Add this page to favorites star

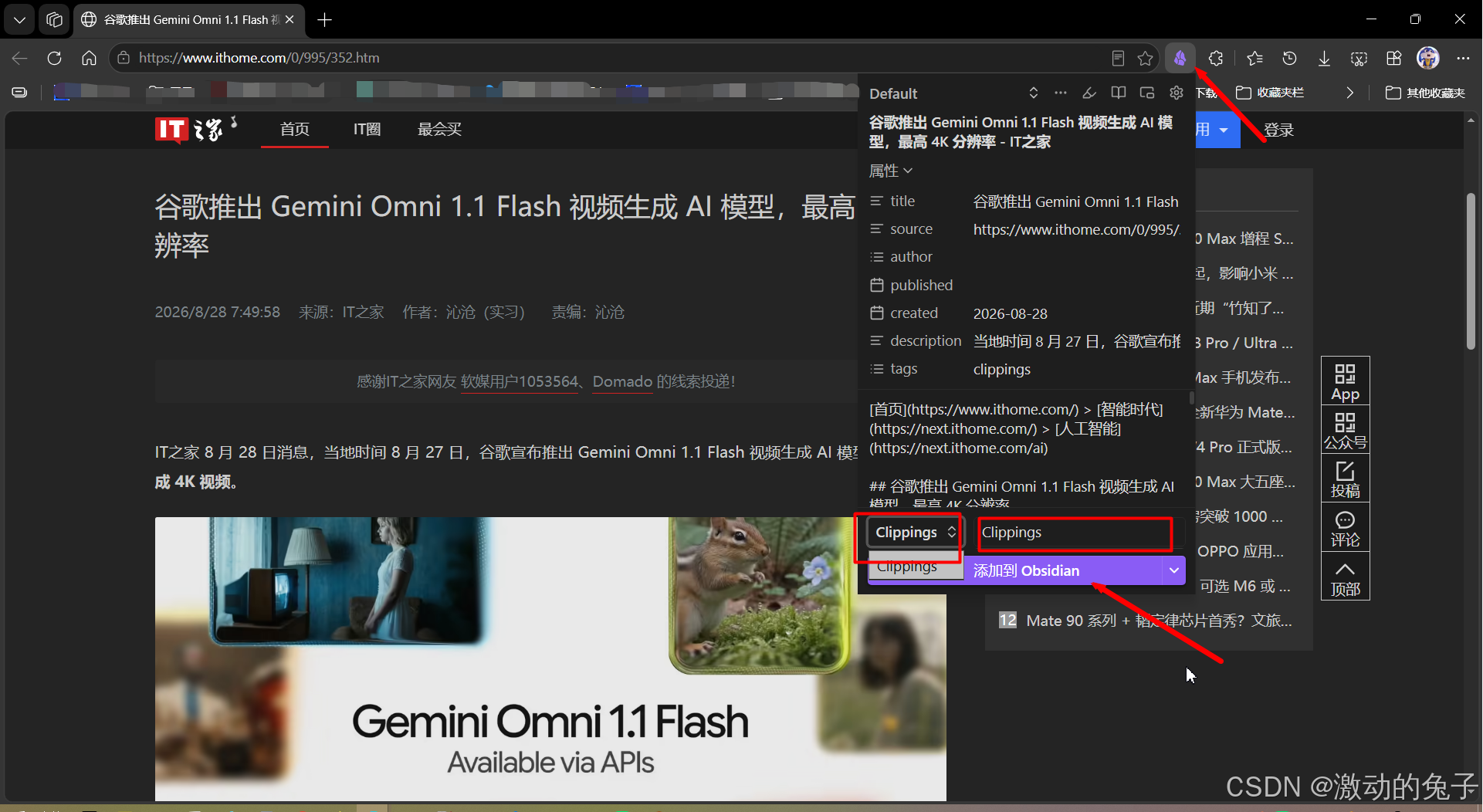click(x=1145, y=58)
